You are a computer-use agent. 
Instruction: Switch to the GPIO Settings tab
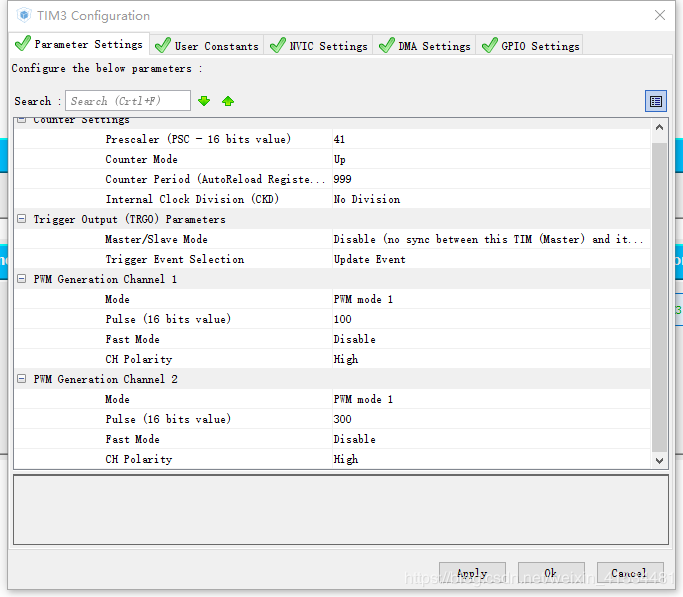(x=530, y=46)
